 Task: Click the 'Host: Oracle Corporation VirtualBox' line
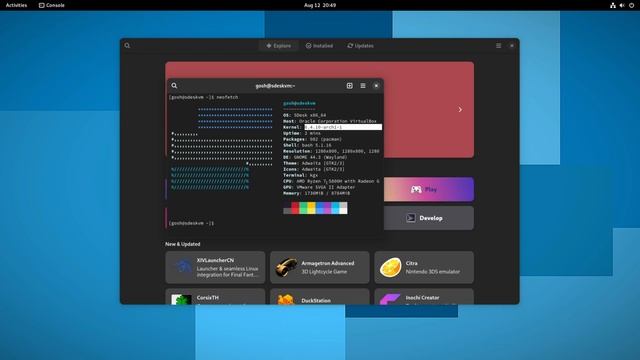point(330,121)
